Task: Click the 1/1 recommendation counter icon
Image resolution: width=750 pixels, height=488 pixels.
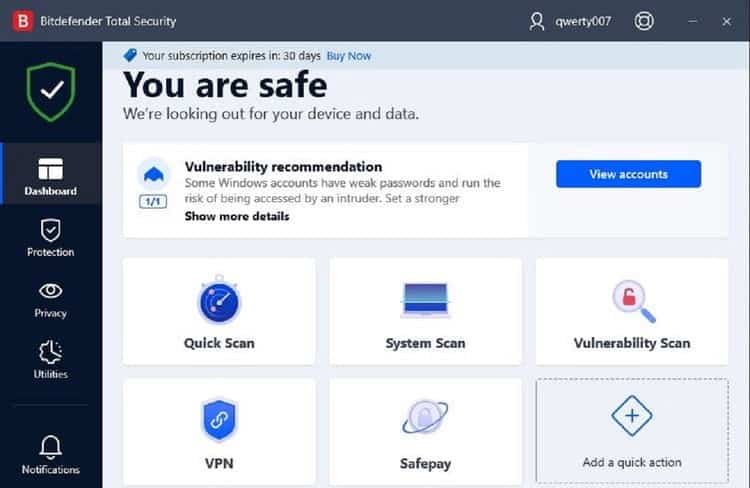Action: click(x=153, y=201)
